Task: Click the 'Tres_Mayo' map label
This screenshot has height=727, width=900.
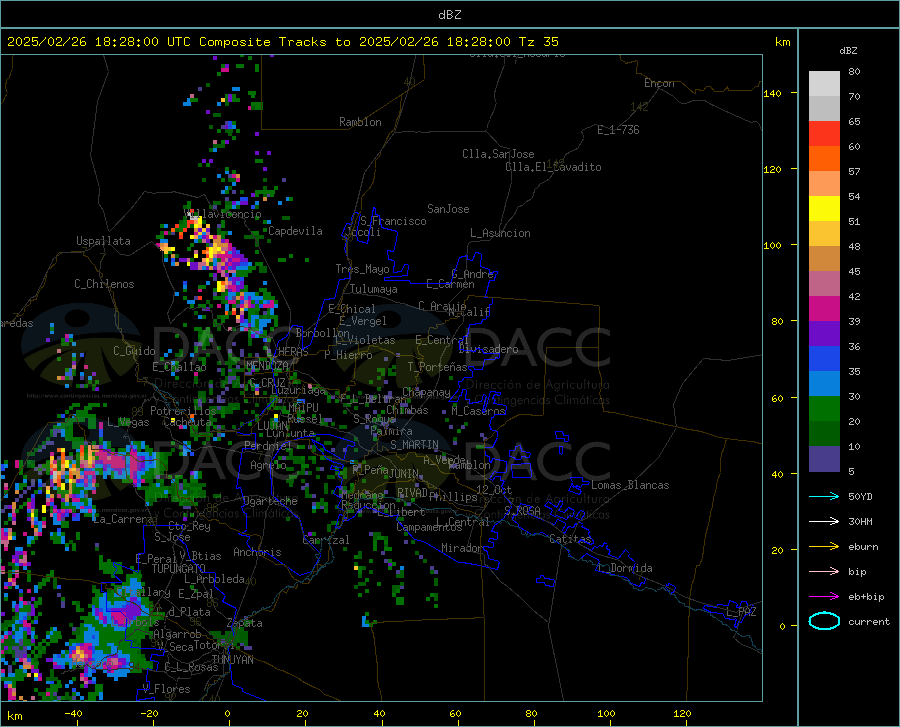Action: [x=362, y=269]
